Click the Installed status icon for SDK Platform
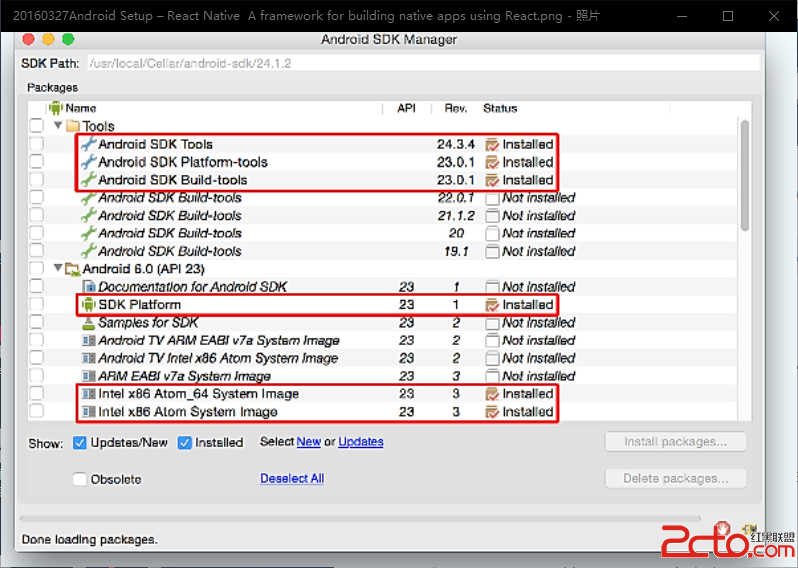 (x=492, y=305)
